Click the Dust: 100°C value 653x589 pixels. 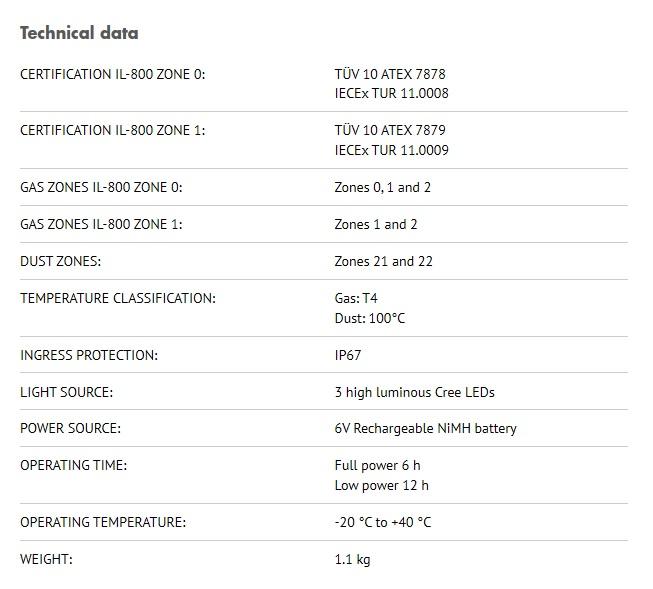coord(370,319)
